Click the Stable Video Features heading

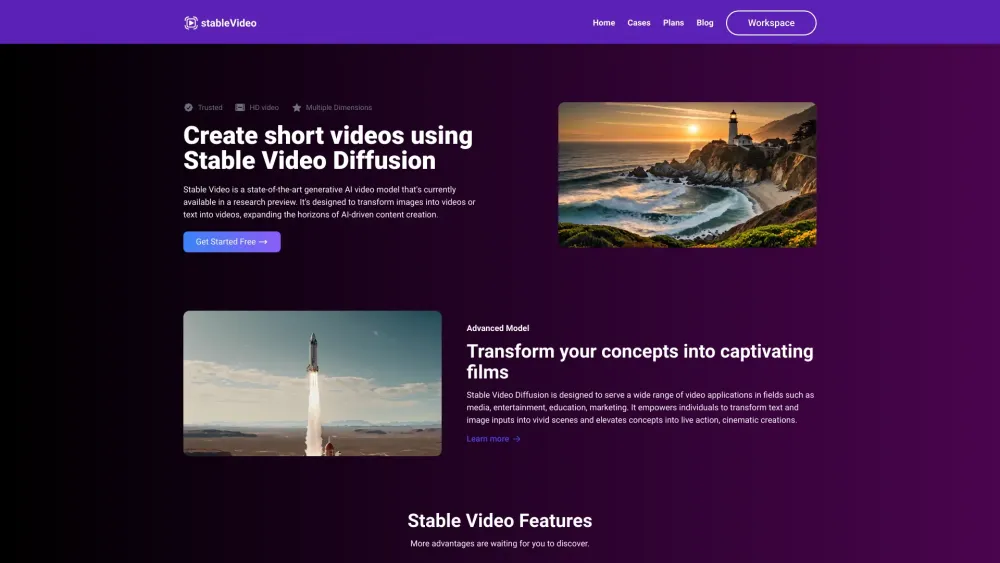[x=500, y=521]
